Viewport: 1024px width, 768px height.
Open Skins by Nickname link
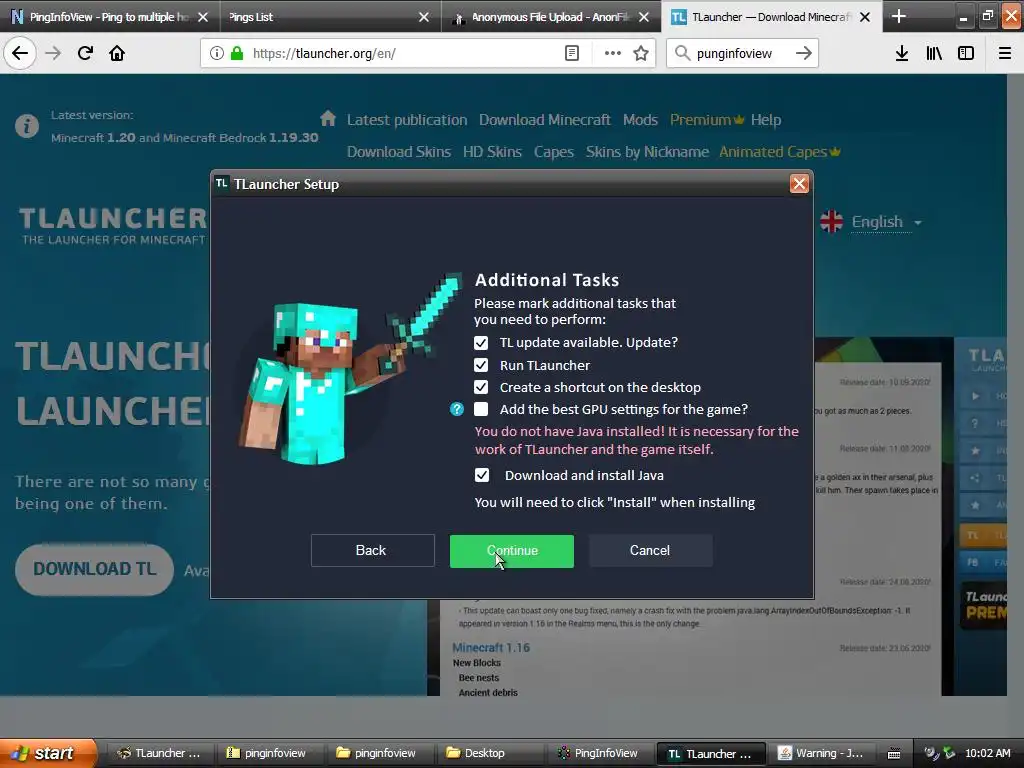[x=647, y=152]
